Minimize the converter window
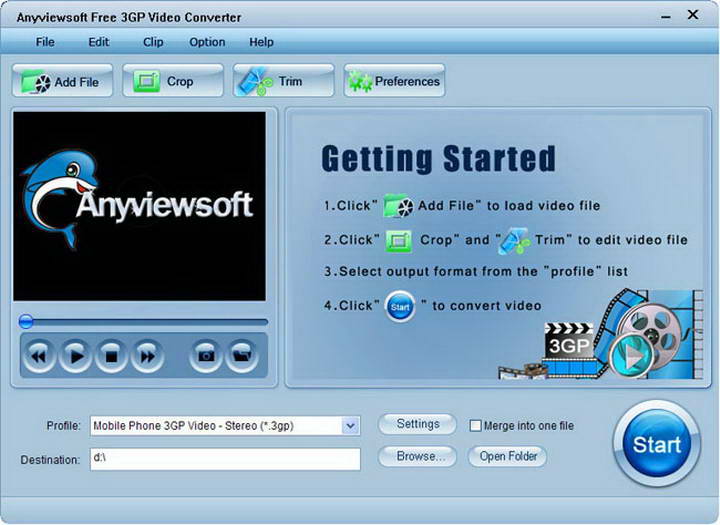Viewport: 720px width, 525px height. click(666, 17)
